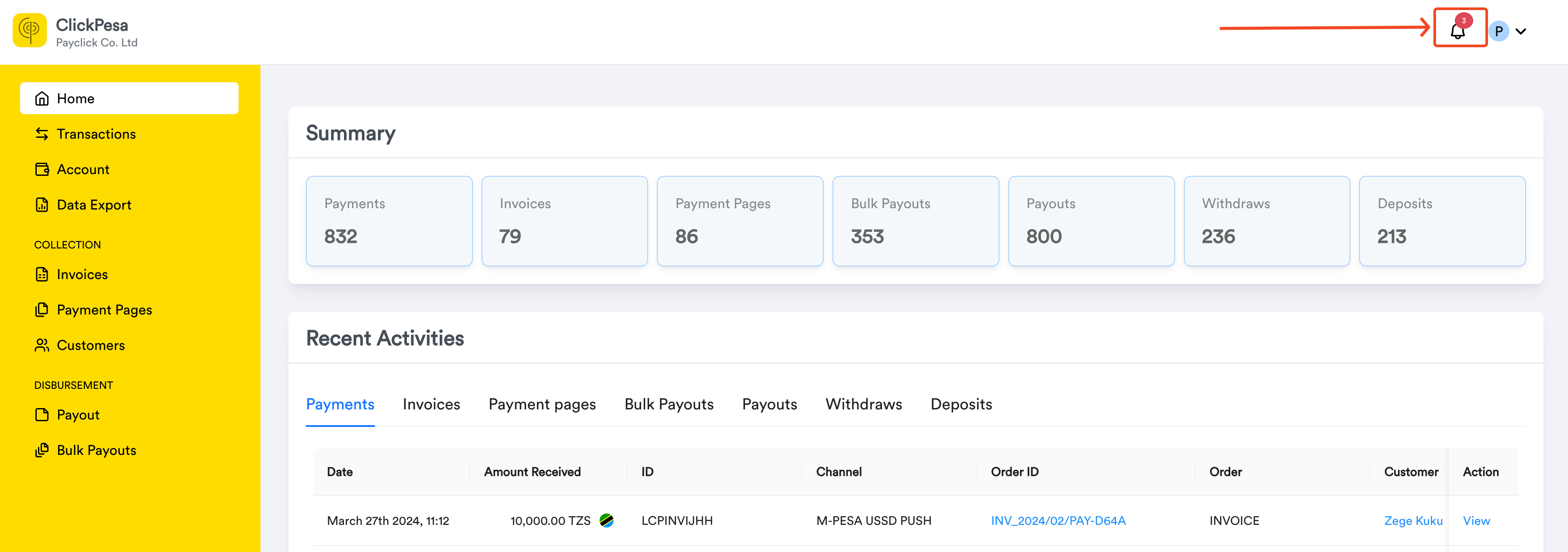Click the Deposits 213 summary card
Screen dimensions: 1568x552
[1442, 220]
